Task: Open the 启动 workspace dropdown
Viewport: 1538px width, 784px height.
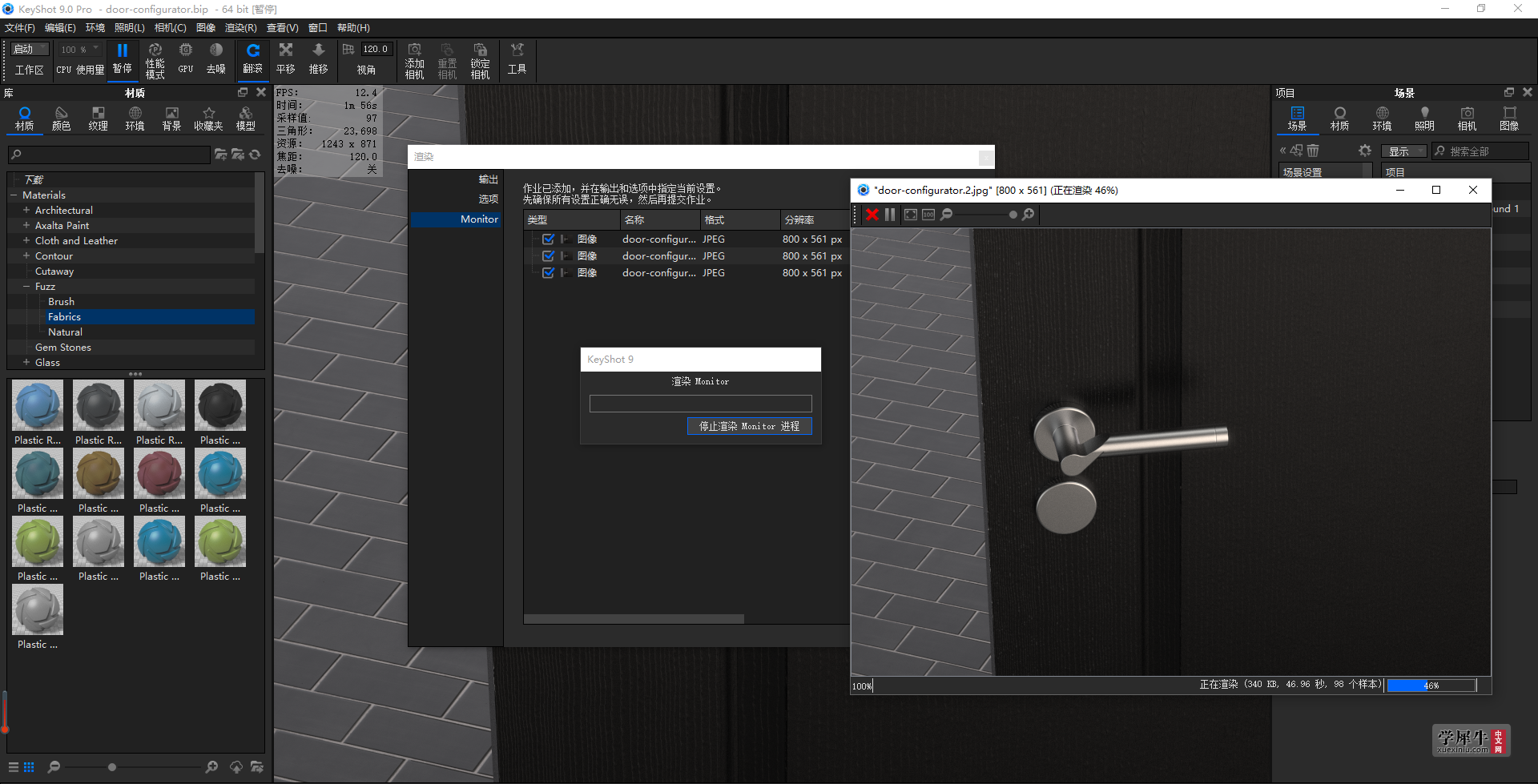Action: point(30,50)
